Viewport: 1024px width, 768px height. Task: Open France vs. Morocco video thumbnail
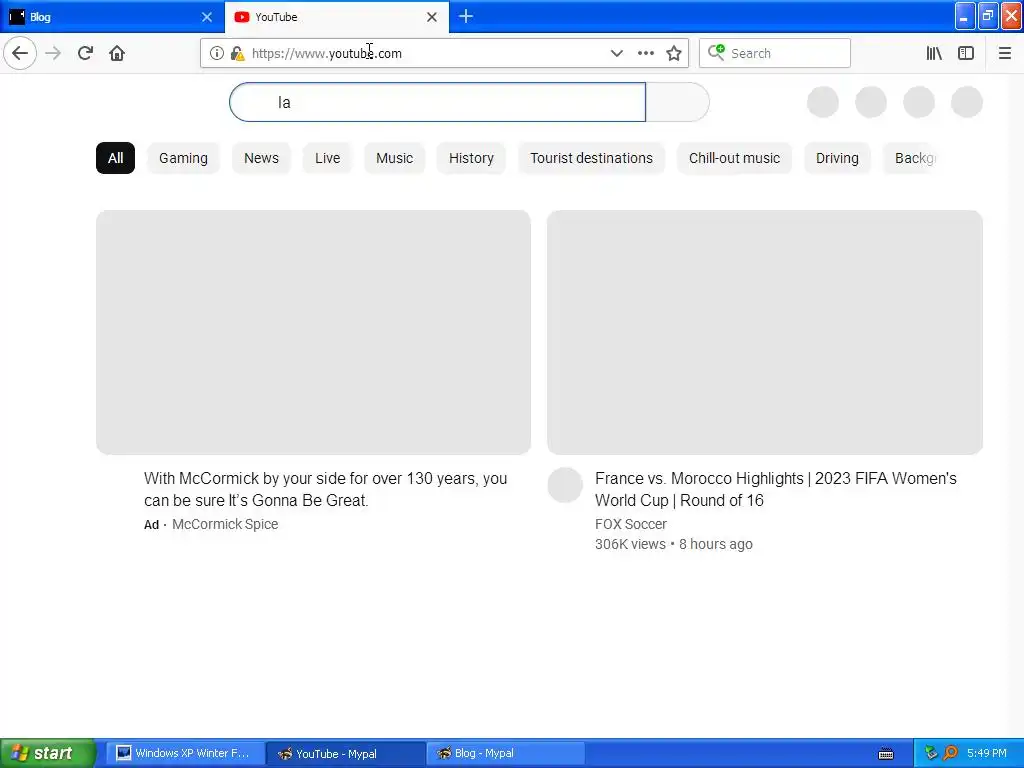[x=765, y=332]
